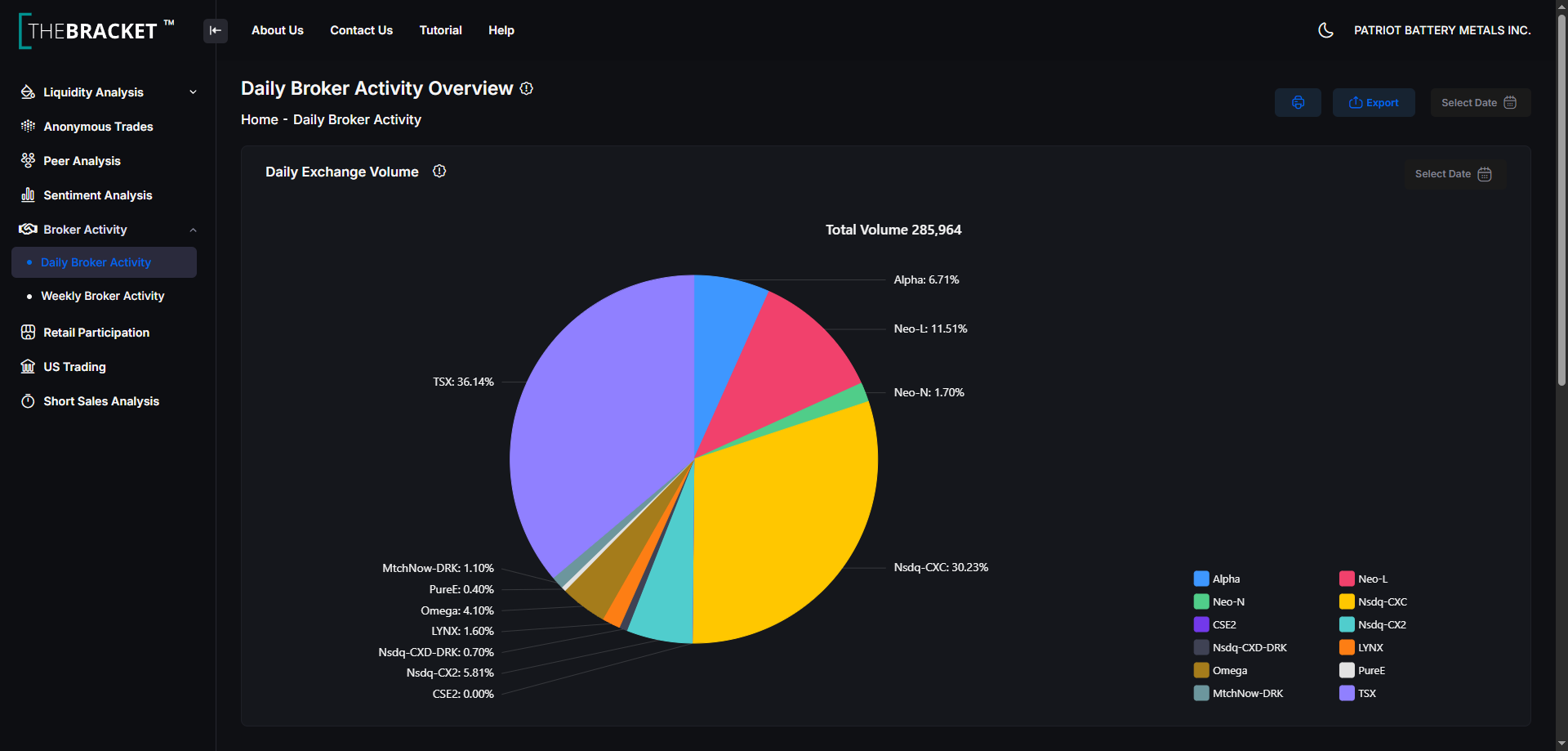Toggle Neo-N legend swatch
The width and height of the screenshot is (1568, 751).
1201,601
